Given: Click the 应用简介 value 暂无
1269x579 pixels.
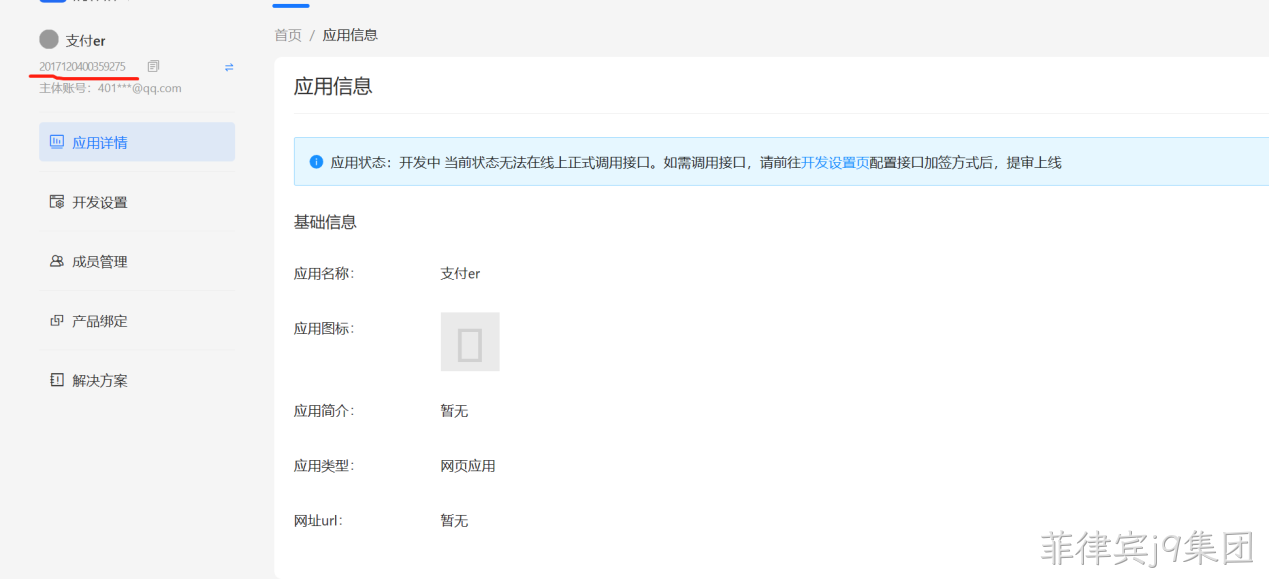Looking at the screenshot, I should 454,411.
